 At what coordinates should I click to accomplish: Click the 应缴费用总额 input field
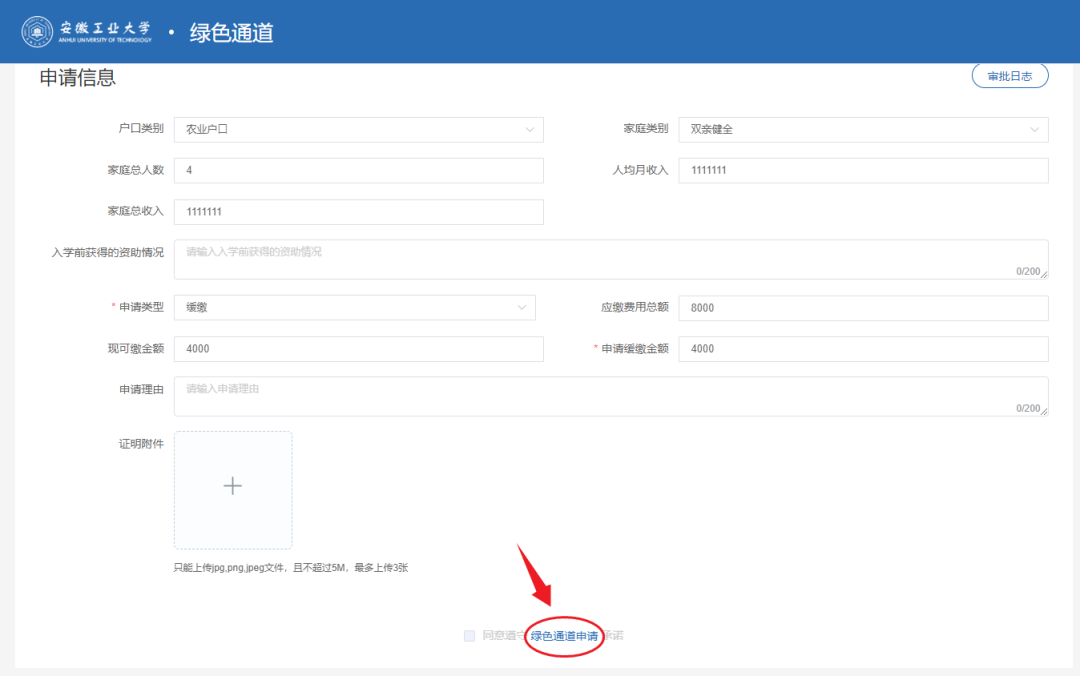(x=863, y=308)
